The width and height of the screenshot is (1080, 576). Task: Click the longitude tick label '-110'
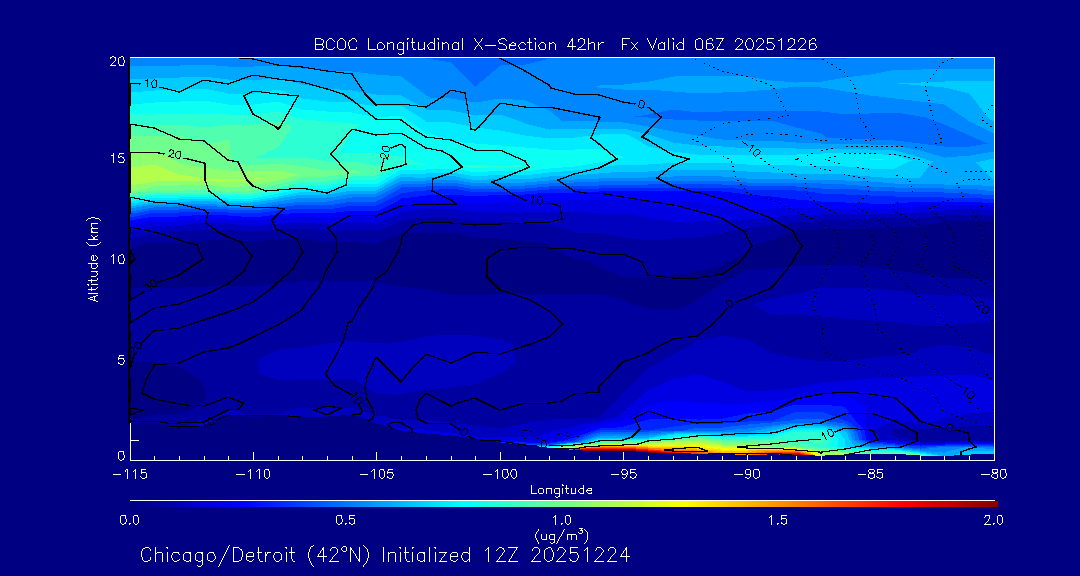click(253, 475)
